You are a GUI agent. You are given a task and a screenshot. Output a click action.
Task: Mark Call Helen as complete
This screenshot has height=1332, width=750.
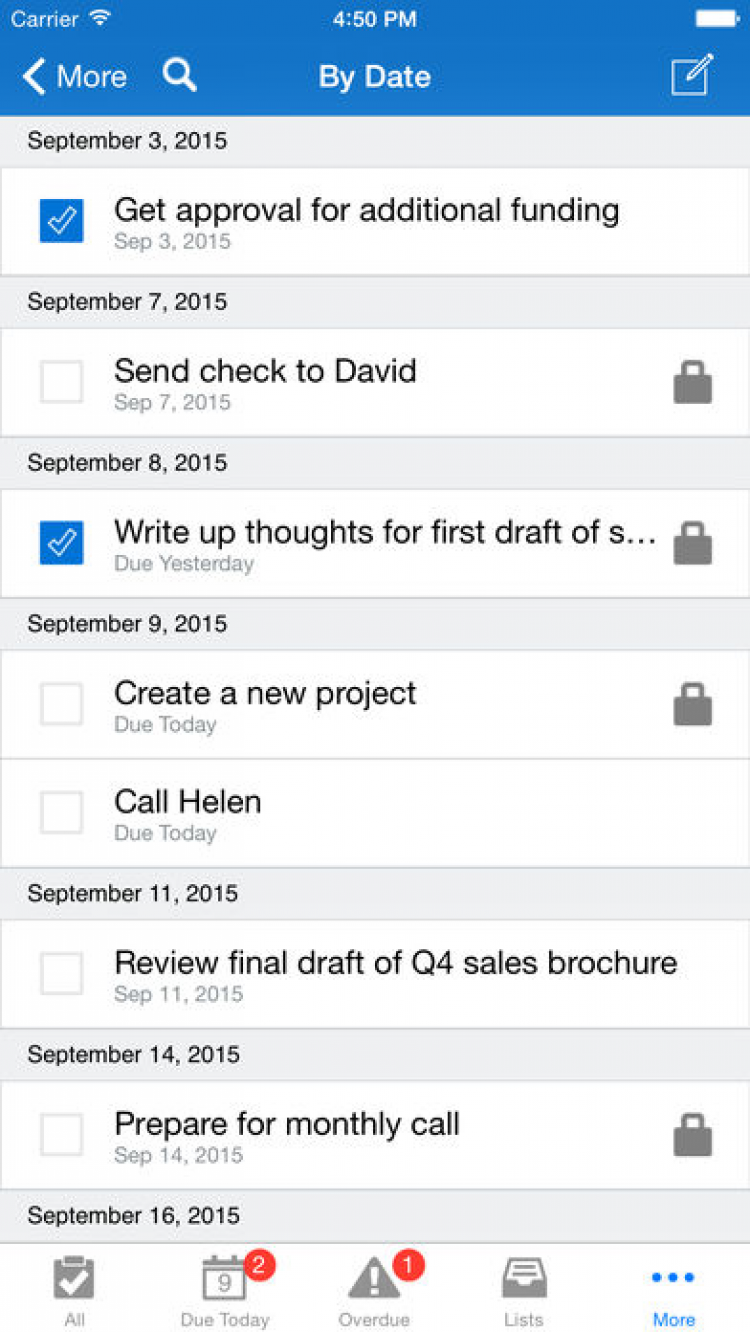coord(62,813)
